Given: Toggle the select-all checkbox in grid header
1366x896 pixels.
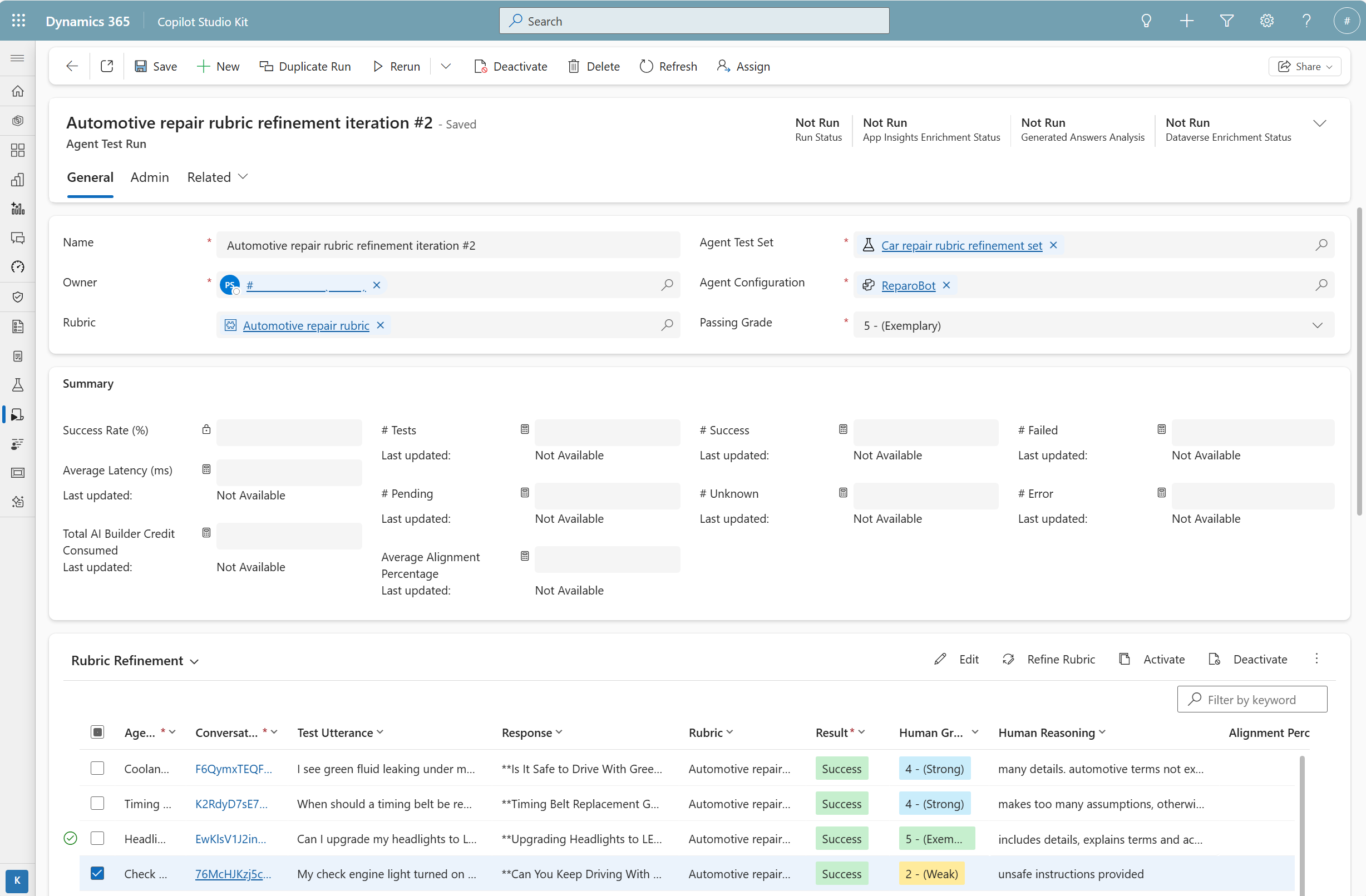Looking at the screenshot, I should pos(97,732).
